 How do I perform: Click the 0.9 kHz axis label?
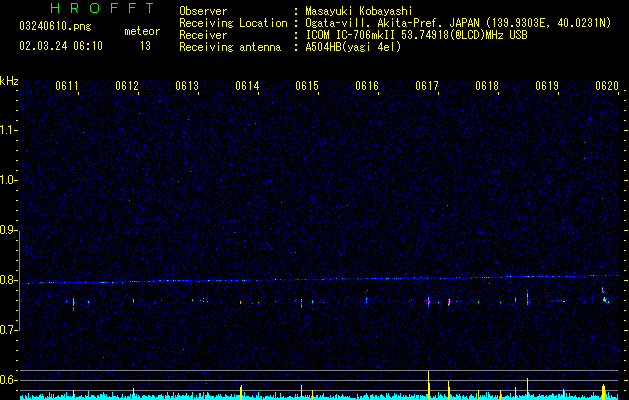[9, 230]
